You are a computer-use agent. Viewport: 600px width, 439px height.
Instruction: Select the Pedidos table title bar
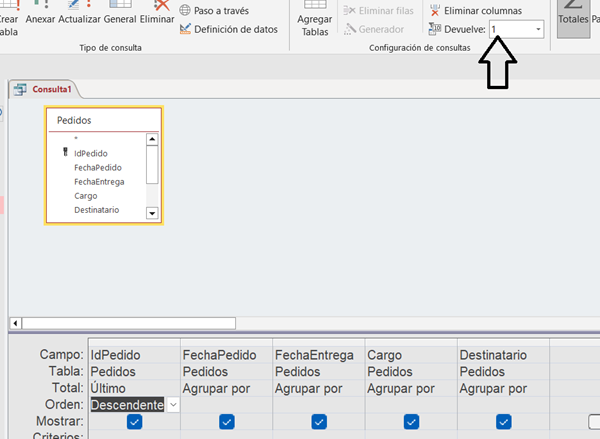tap(104, 120)
